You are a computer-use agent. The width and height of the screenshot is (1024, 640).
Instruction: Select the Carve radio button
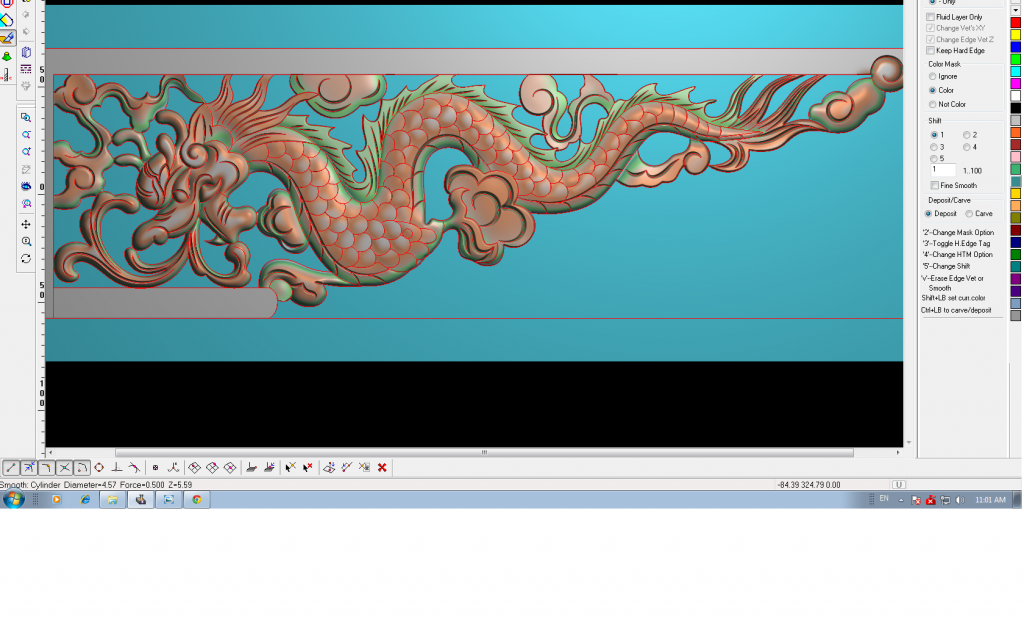[967, 213]
